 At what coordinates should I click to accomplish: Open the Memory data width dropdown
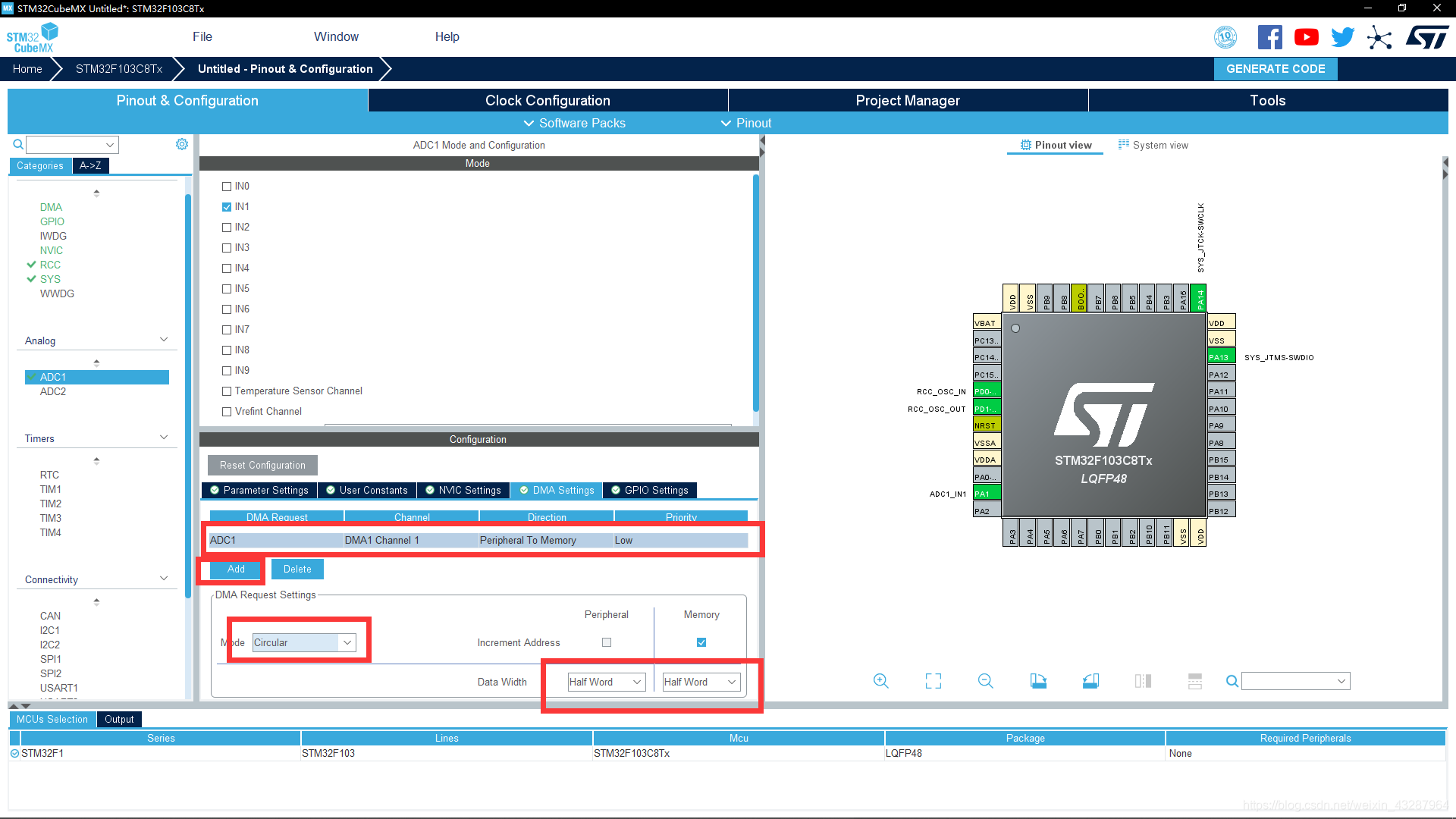[x=701, y=682]
